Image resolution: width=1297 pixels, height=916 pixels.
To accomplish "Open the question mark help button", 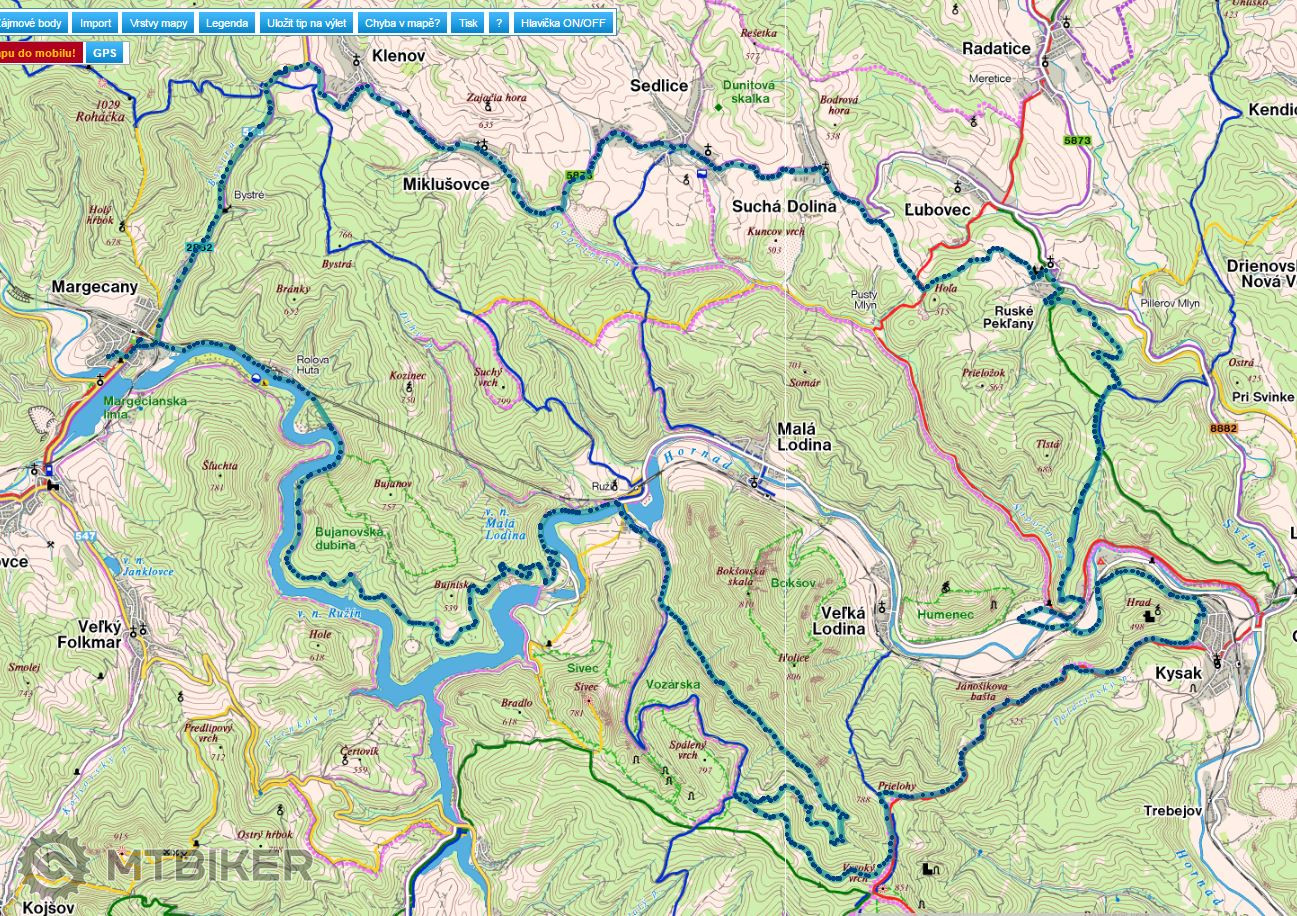I will [x=499, y=23].
